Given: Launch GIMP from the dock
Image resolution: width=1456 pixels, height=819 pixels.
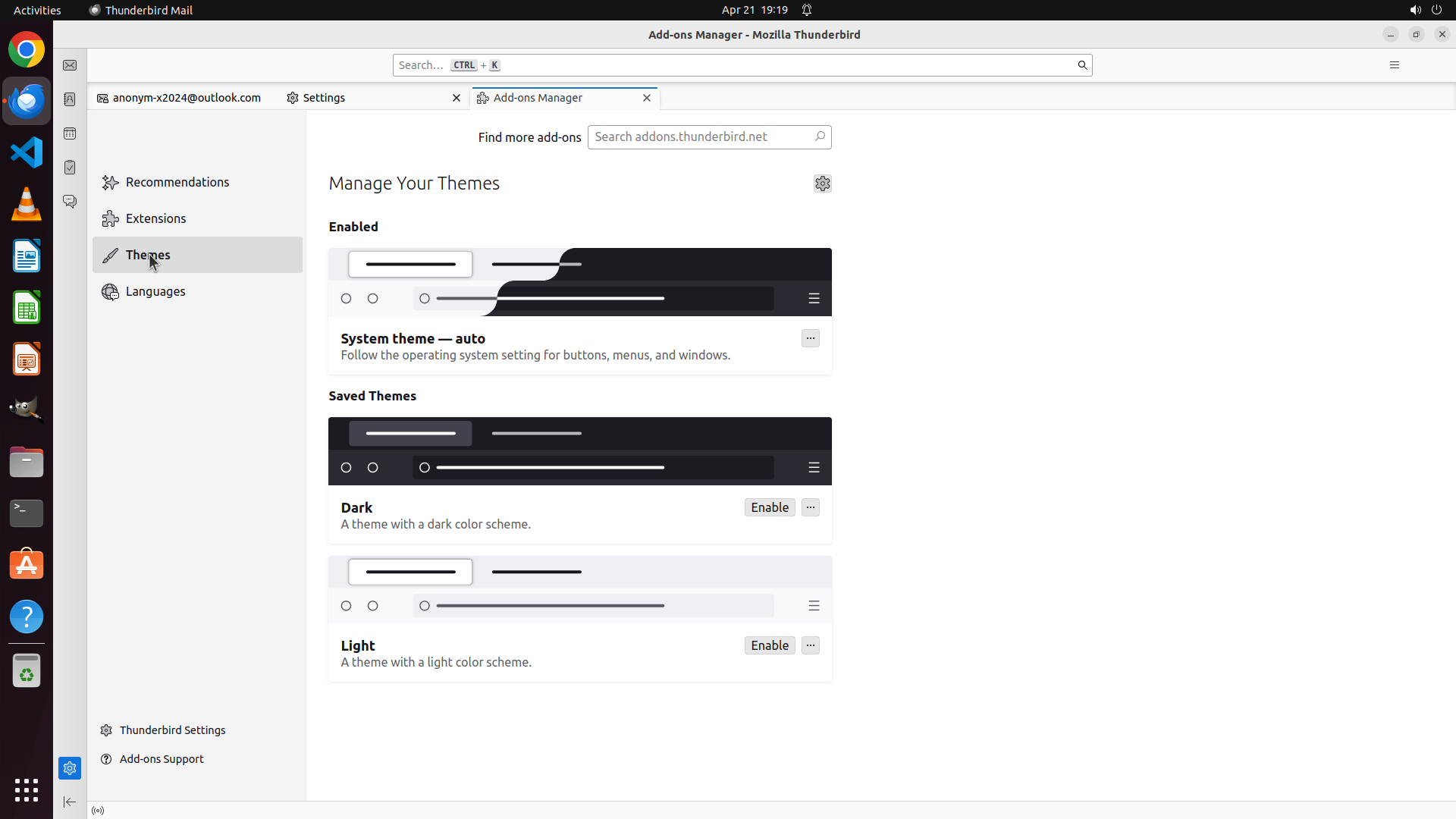Looking at the screenshot, I should coord(27,410).
